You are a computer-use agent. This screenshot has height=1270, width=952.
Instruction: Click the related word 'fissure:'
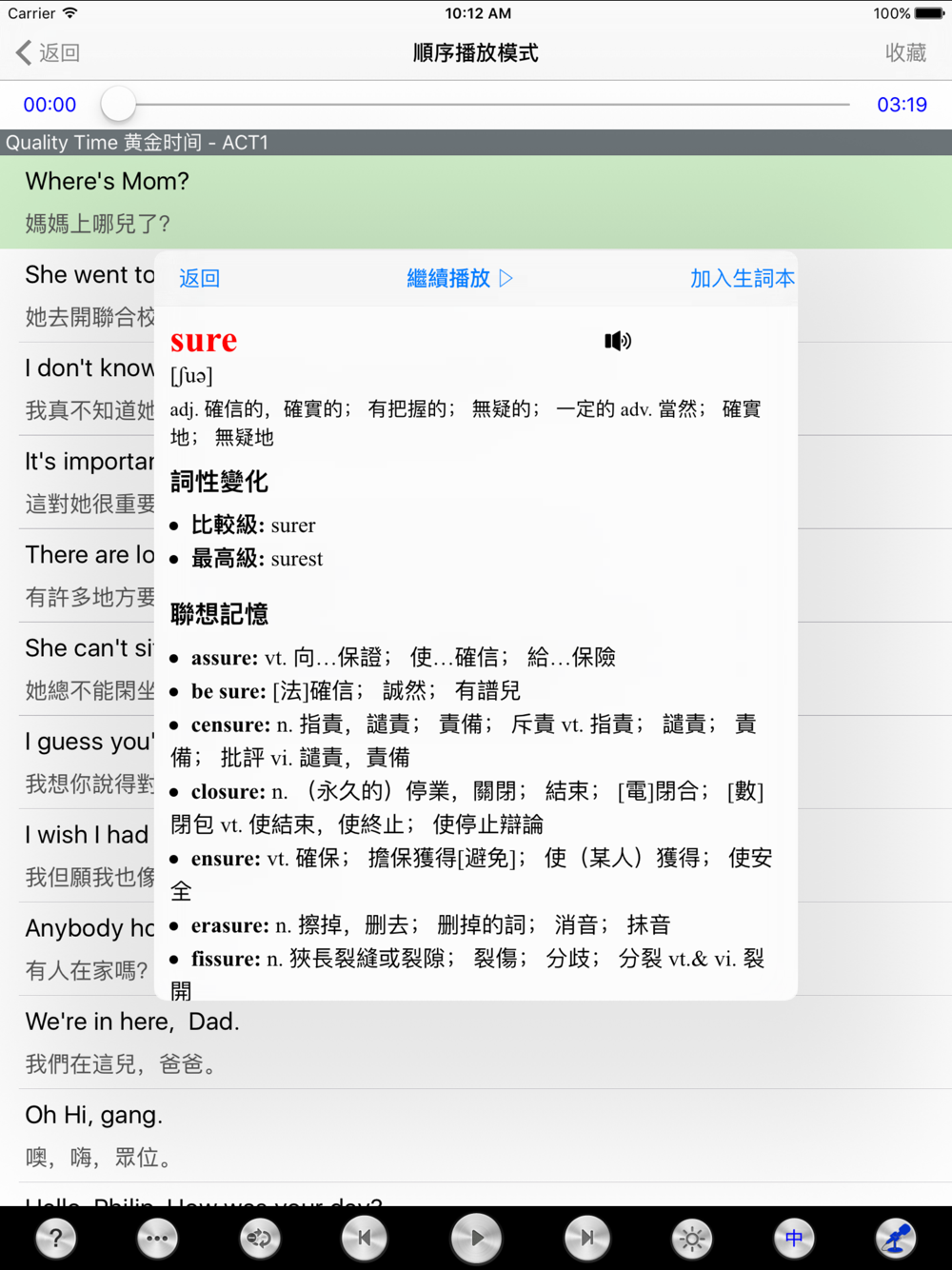tap(226, 959)
